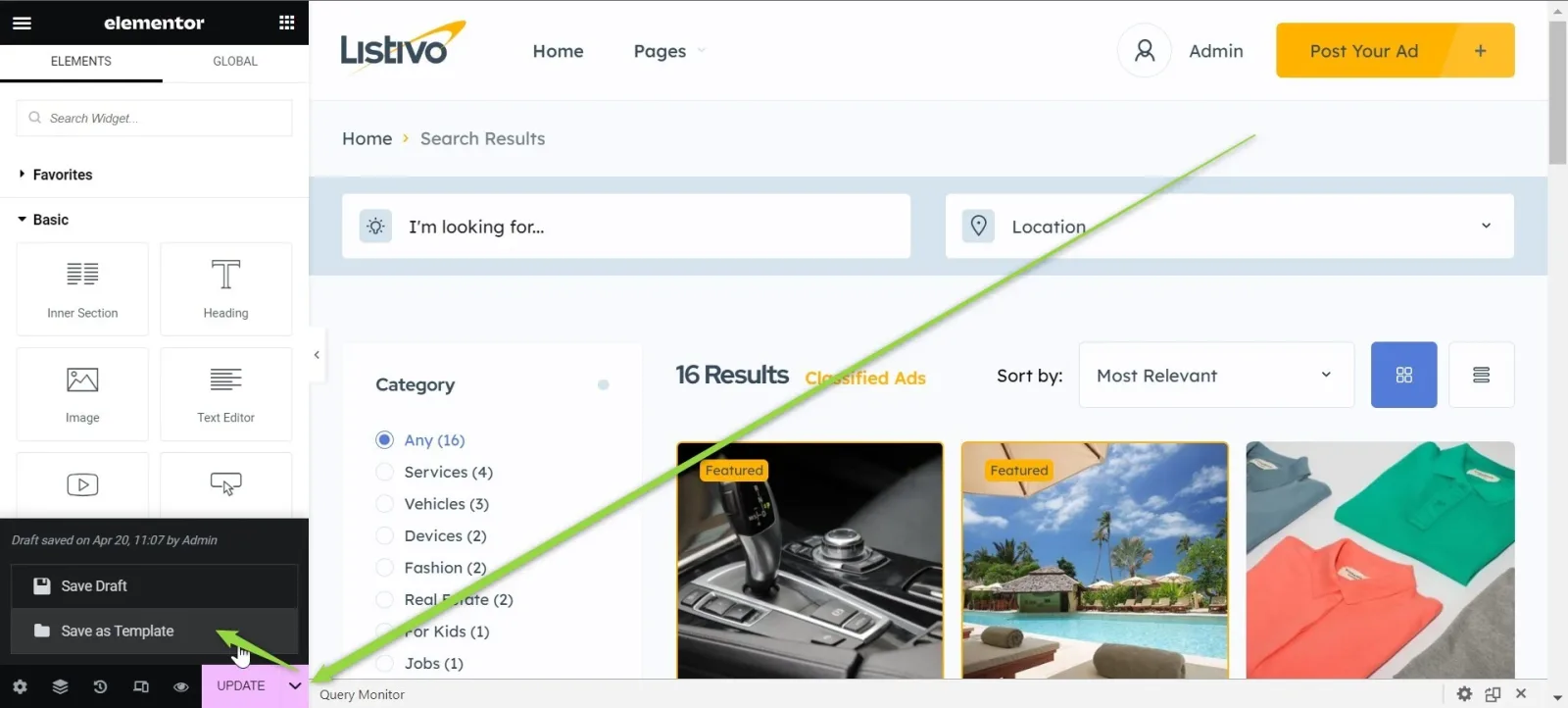Choose Save as Template from the menu
The width and height of the screenshot is (1568, 708).
click(x=154, y=632)
